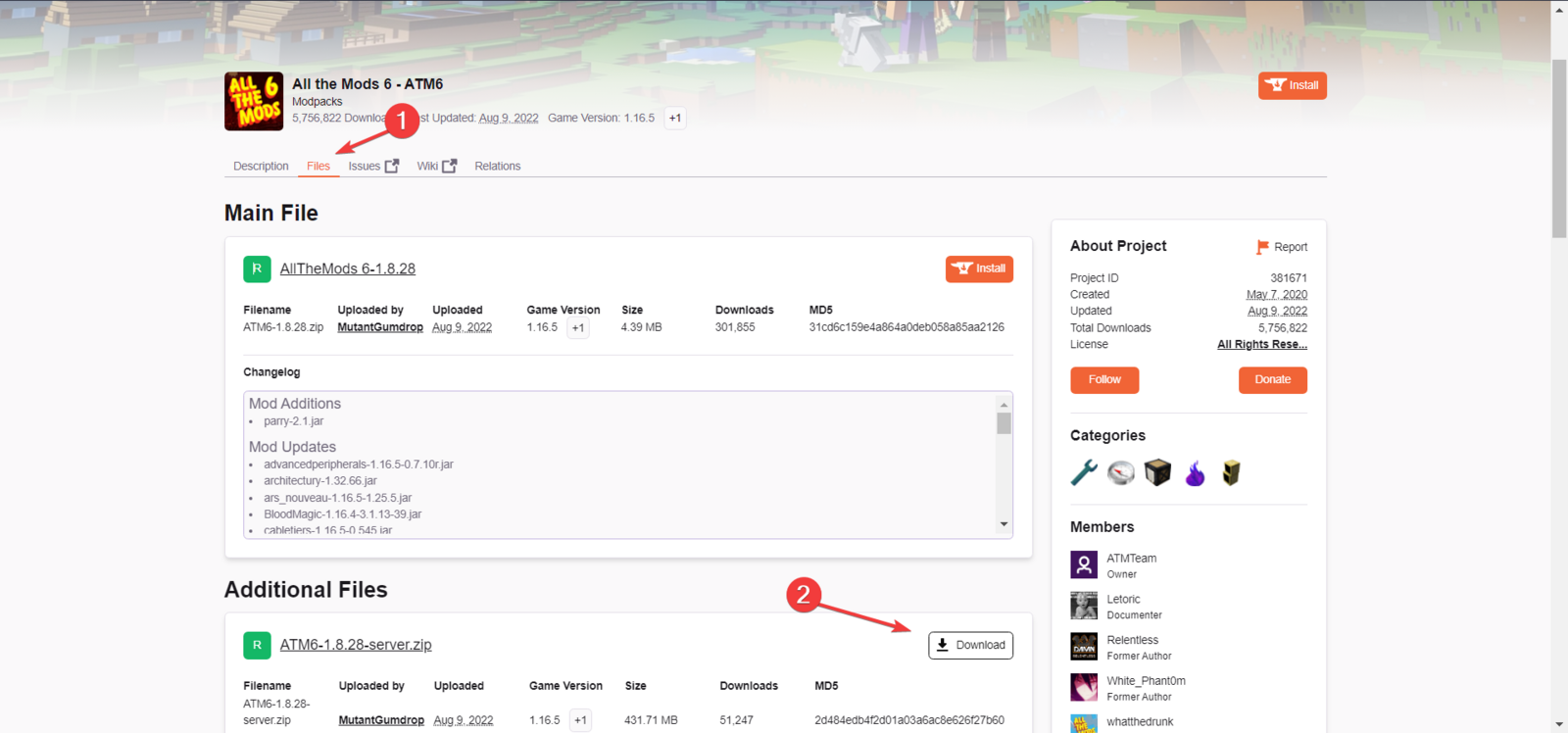
Task: Click White_Phant0m's avatar image
Action: click(1084, 688)
